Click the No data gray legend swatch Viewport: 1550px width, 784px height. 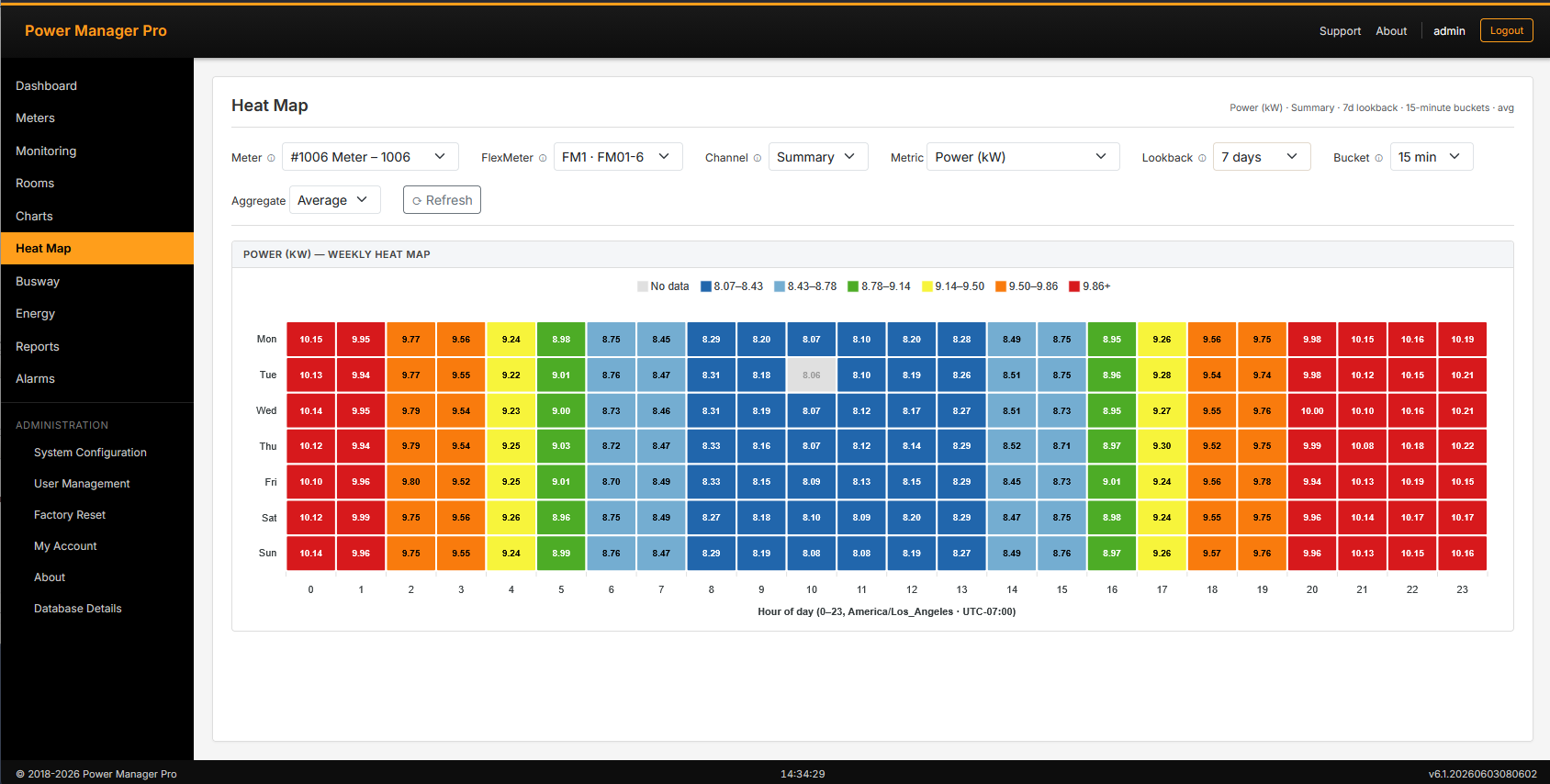643,286
